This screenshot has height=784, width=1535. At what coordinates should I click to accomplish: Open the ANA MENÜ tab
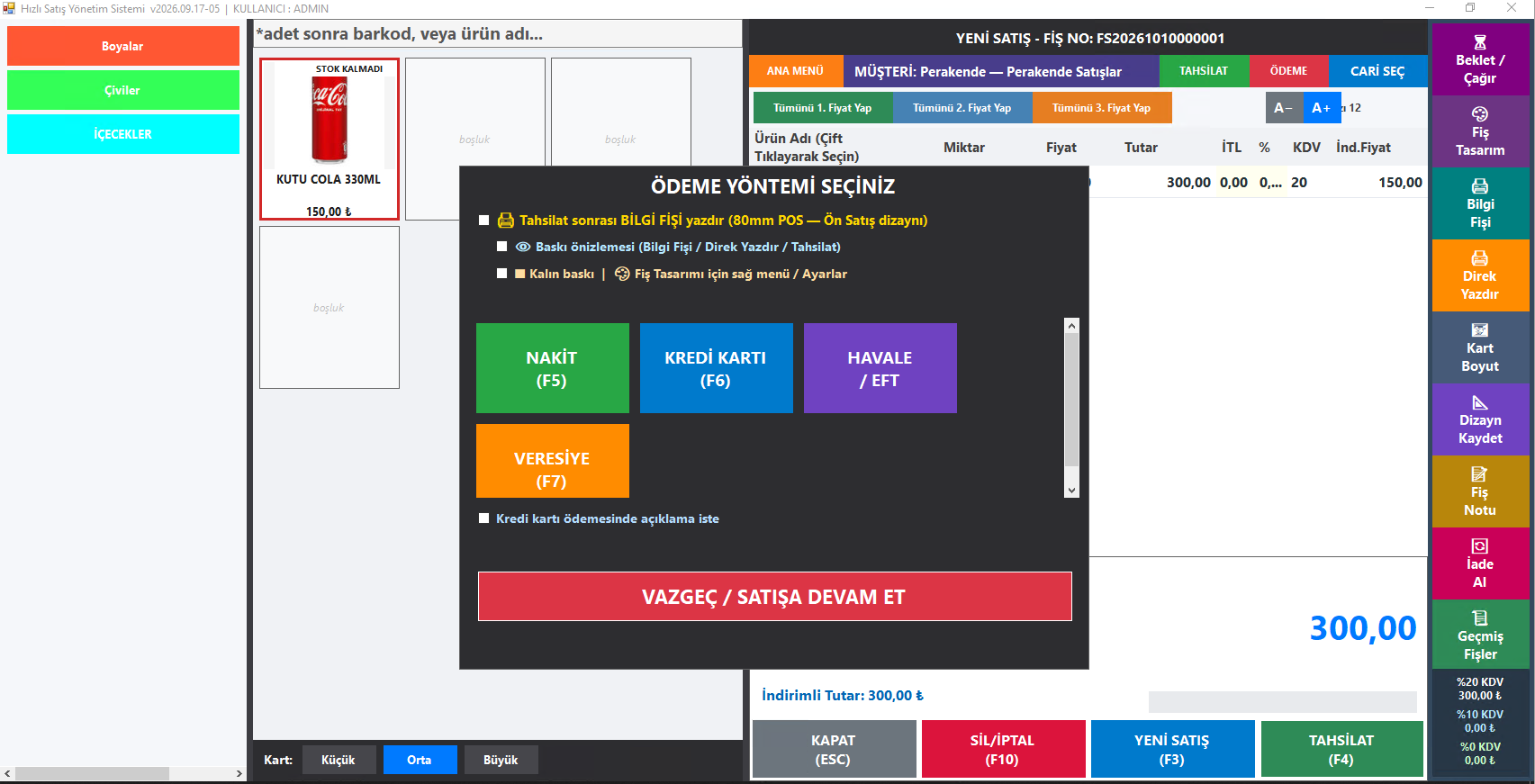point(796,71)
